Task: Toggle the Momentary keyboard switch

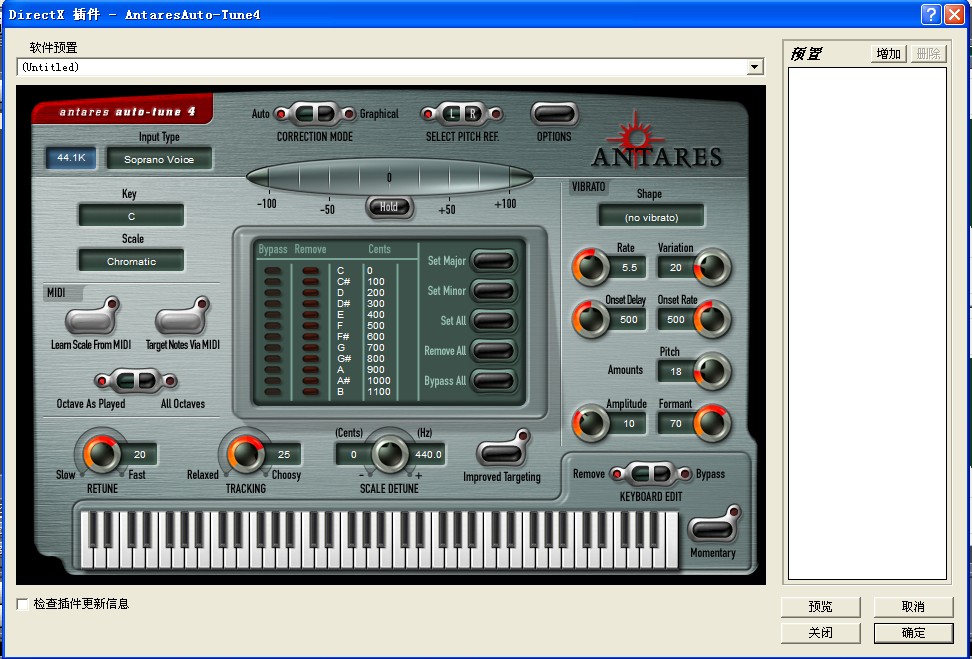Action: point(714,525)
